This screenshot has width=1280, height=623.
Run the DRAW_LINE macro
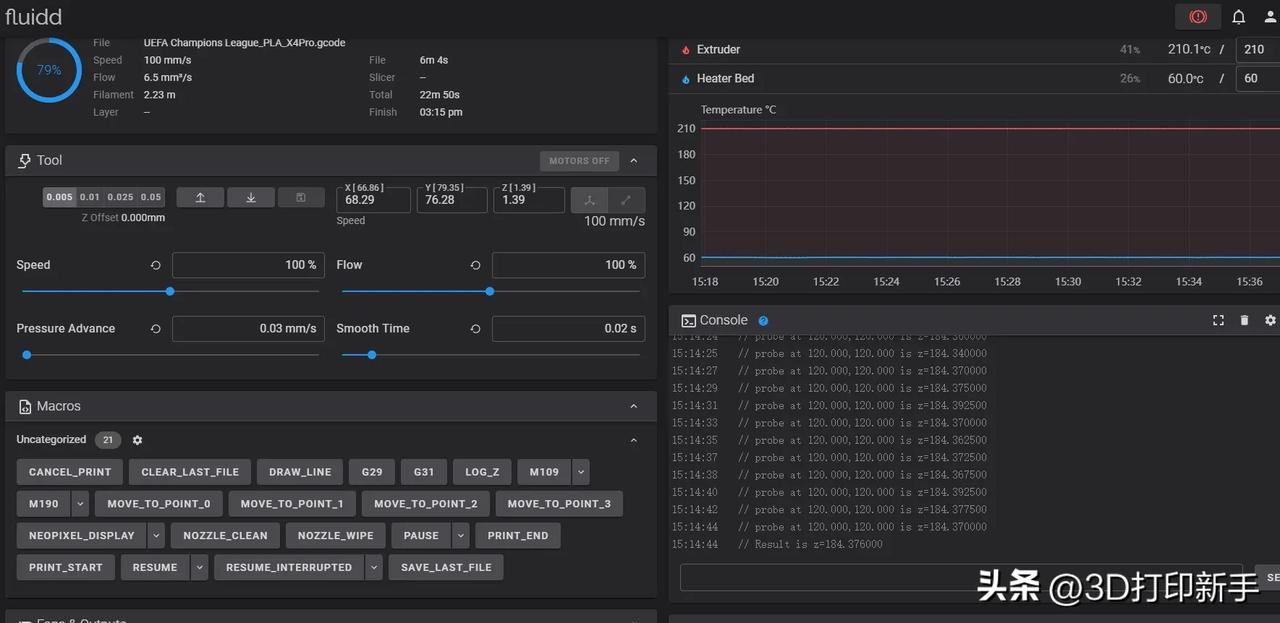coord(300,472)
